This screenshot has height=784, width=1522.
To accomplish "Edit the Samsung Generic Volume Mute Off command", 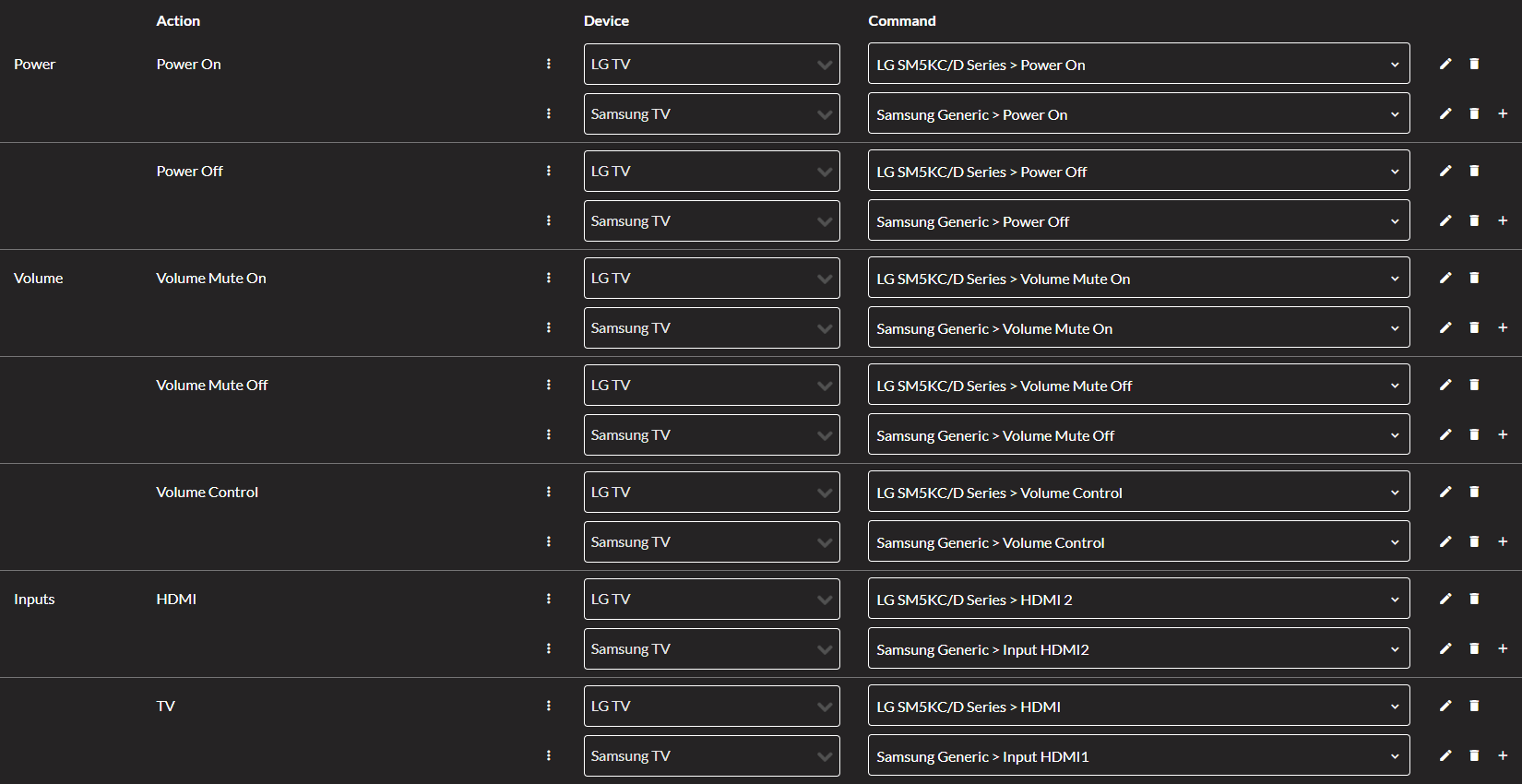I will (x=1445, y=434).
